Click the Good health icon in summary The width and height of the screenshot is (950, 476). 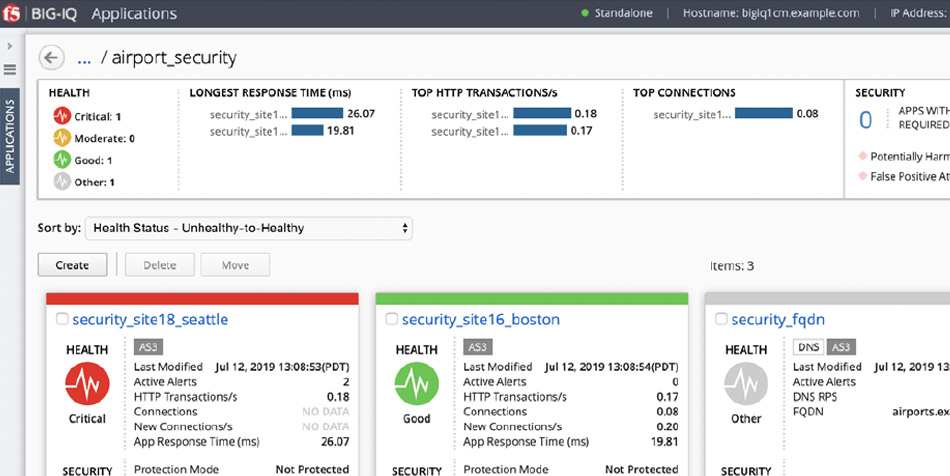[x=62, y=159]
